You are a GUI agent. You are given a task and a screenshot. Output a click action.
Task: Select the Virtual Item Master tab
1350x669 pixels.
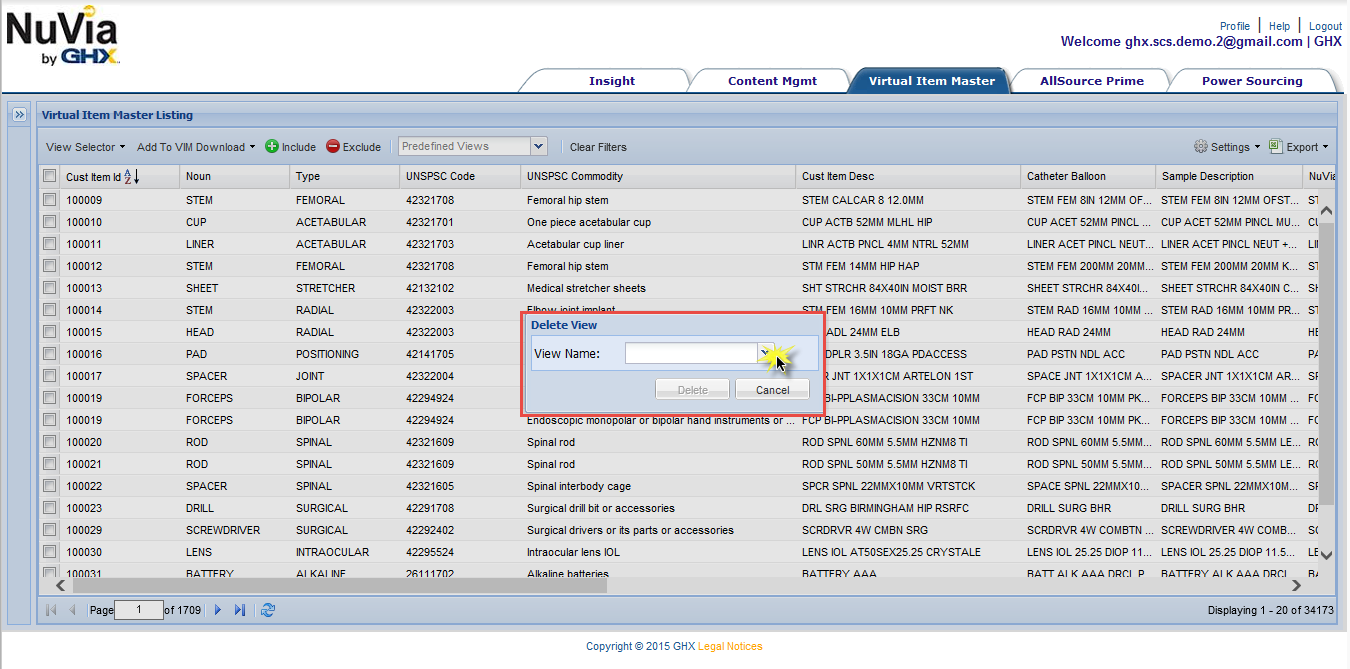click(x=932, y=81)
